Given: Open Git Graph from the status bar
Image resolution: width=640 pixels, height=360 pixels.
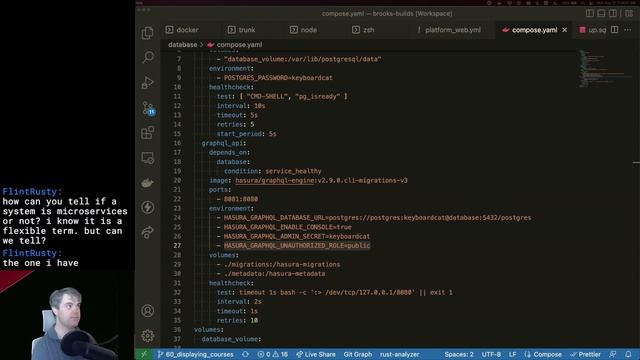Looking at the screenshot, I should tap(358, 354).
